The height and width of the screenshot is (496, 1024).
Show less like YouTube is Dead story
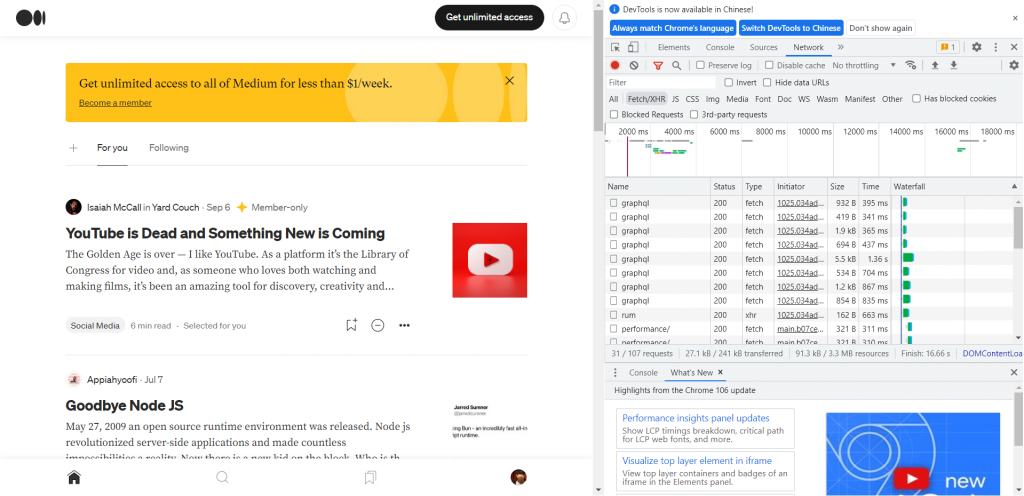click(x=377, y=325)
